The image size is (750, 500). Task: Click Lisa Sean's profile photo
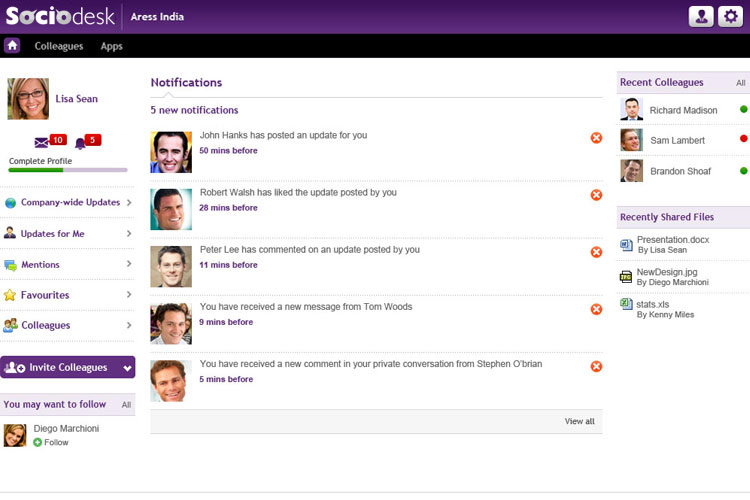click(28, 99)
